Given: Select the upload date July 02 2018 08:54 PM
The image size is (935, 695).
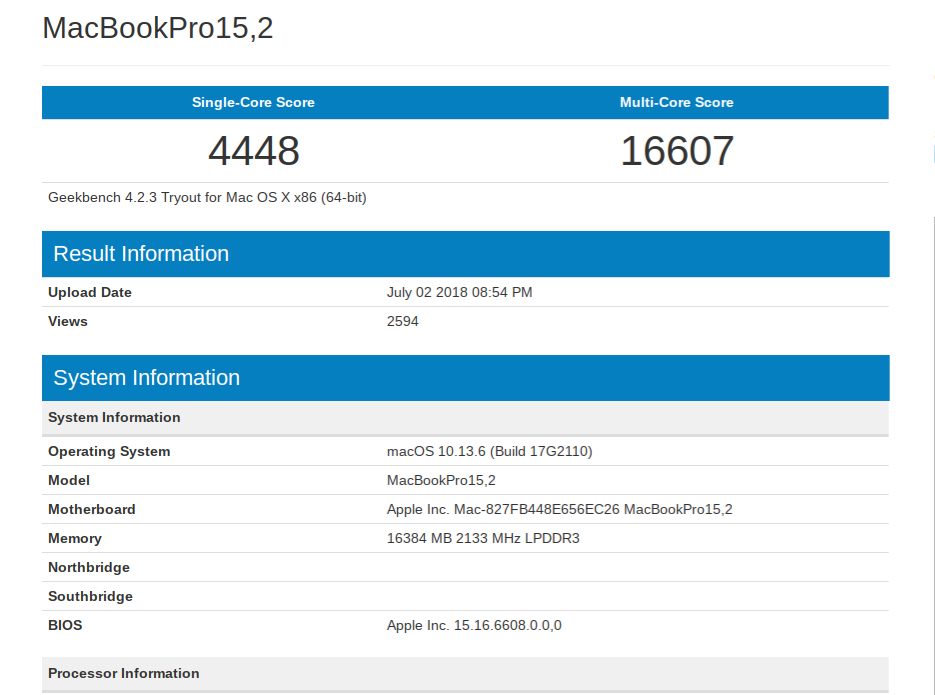Looking at the screenshot, I should click(x=460, y=293).
